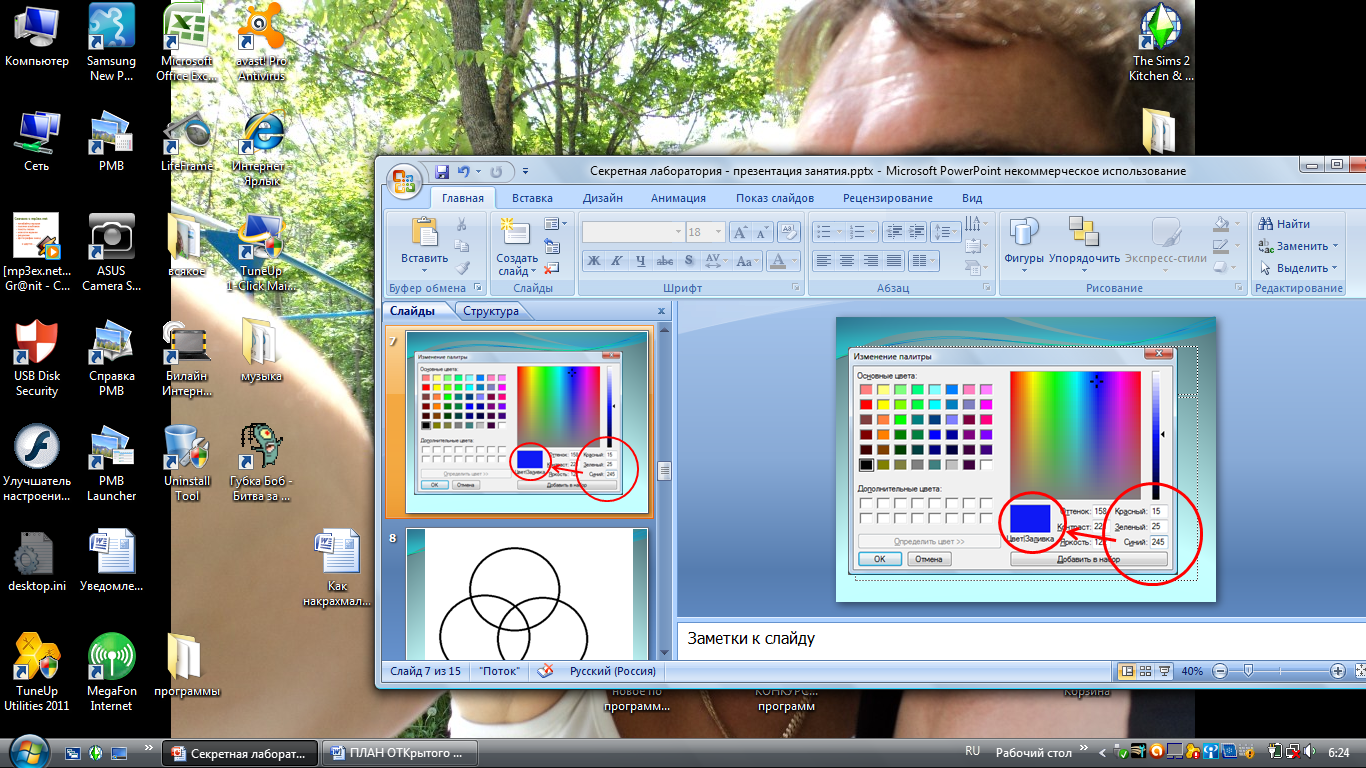The width and height of the screenshot is (1366, 768).
Task: Toggle italic formatting (К)
Action: 615,261
